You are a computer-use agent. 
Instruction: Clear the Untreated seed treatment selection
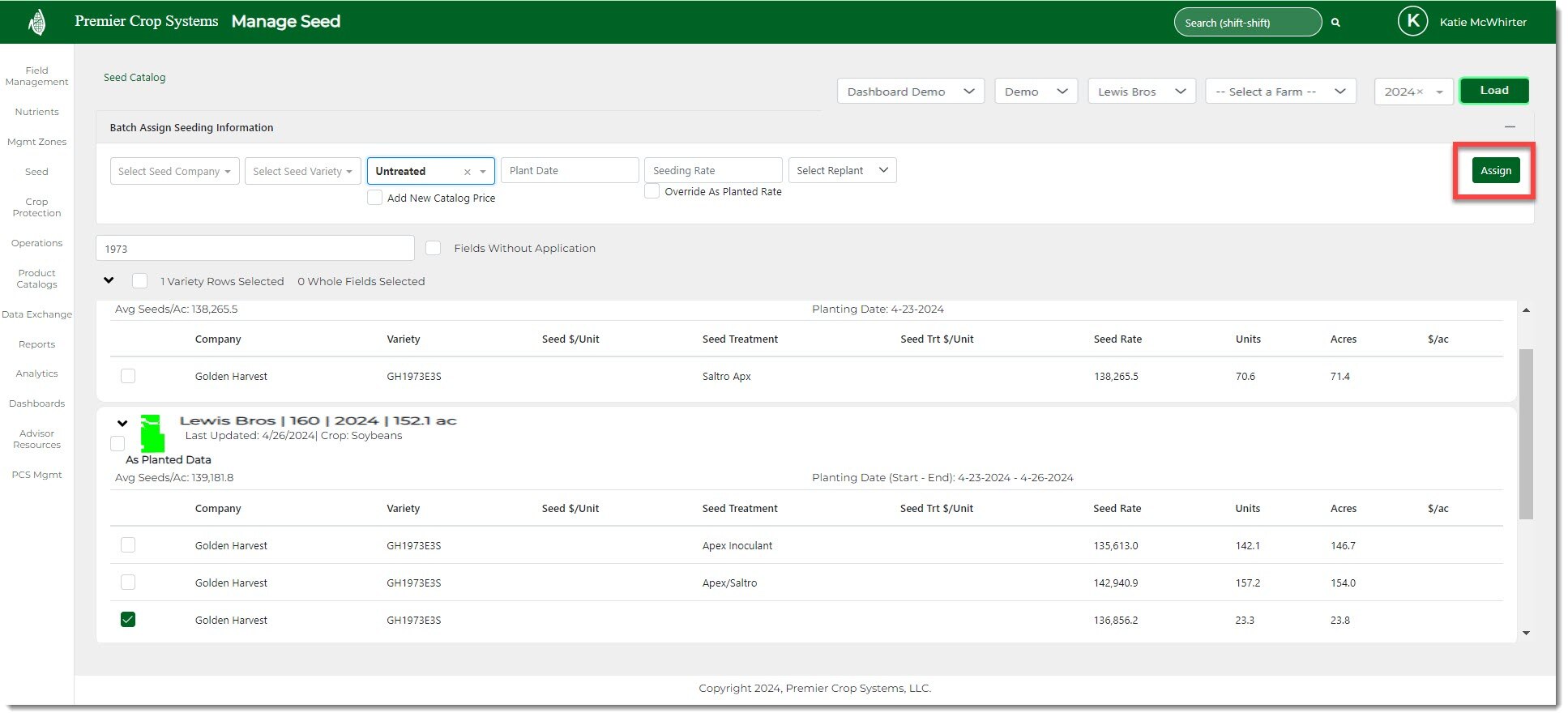[x=467, y=172]
